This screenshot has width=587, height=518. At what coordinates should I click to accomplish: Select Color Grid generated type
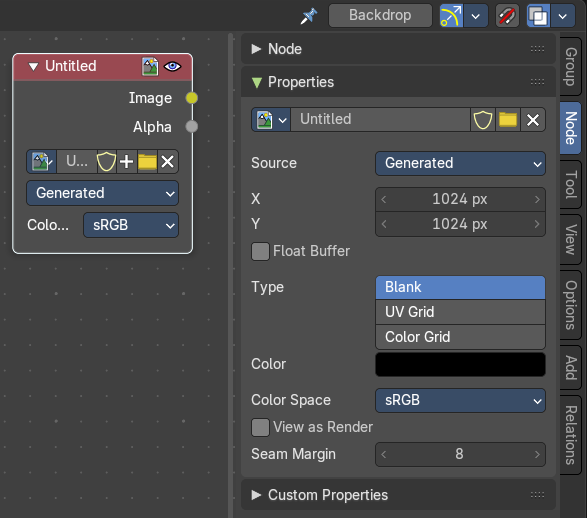(460, 337)
